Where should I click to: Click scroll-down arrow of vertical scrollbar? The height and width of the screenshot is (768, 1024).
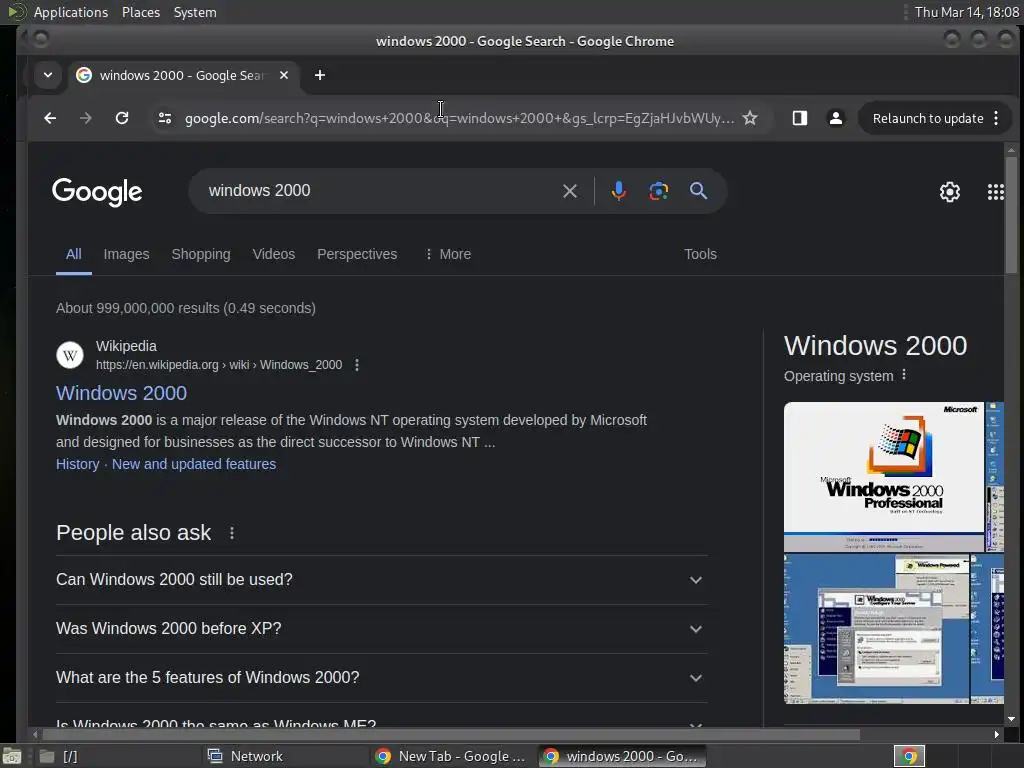point(1011,719)
